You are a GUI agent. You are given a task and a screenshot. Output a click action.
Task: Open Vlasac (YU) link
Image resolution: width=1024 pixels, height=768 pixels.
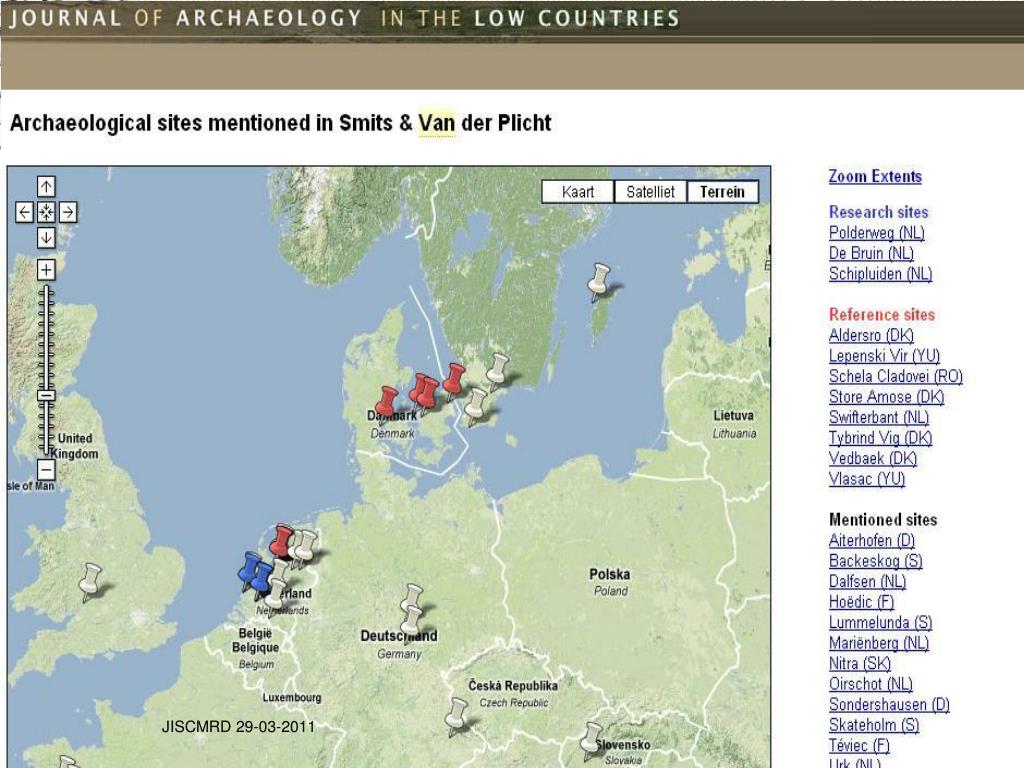[867, 479]
